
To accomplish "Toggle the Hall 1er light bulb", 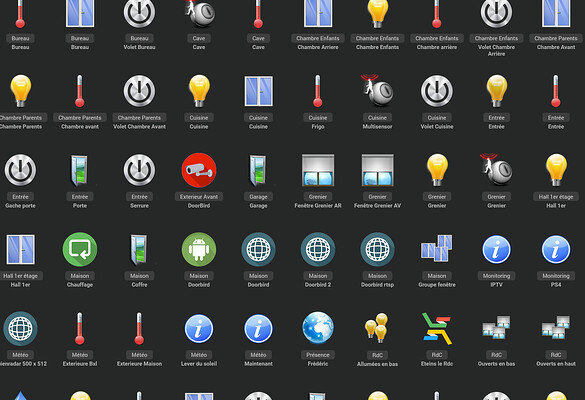I will click(x=556, y=170).
